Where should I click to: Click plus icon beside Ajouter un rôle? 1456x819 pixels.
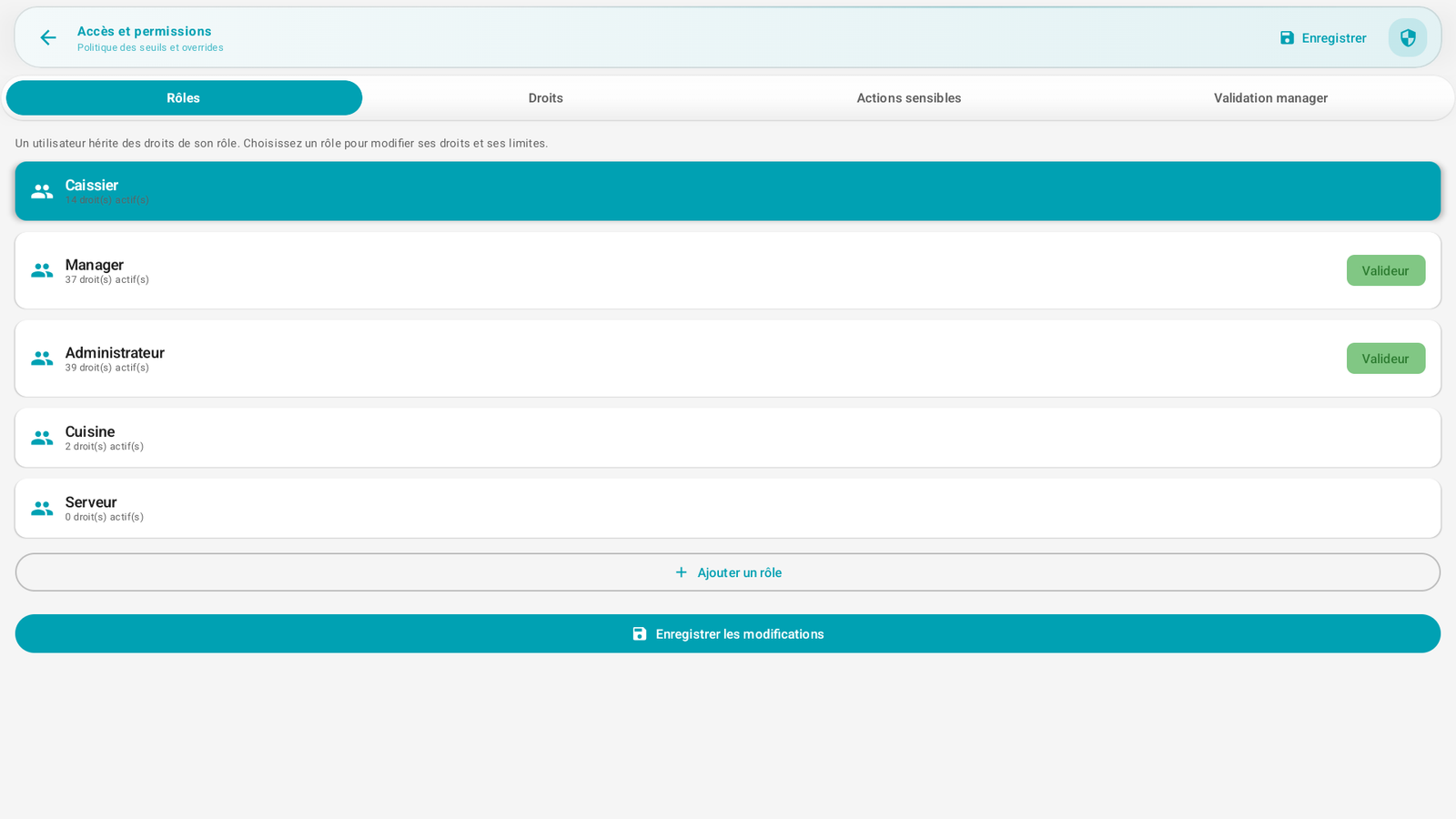click(x=681, y=572)
